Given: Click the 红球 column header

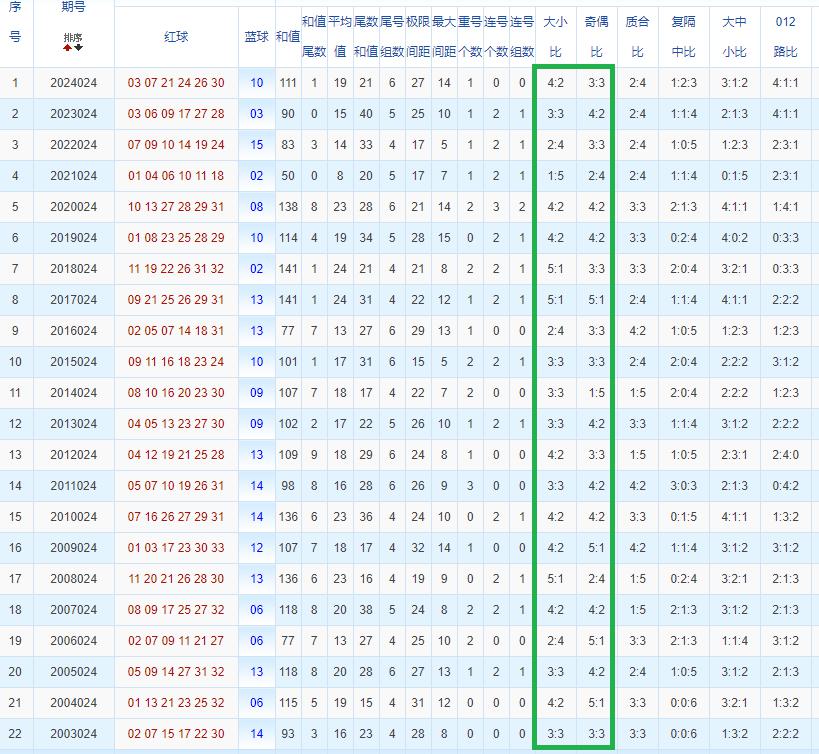Looking at the screenshot, I should [x=176, y=36].
